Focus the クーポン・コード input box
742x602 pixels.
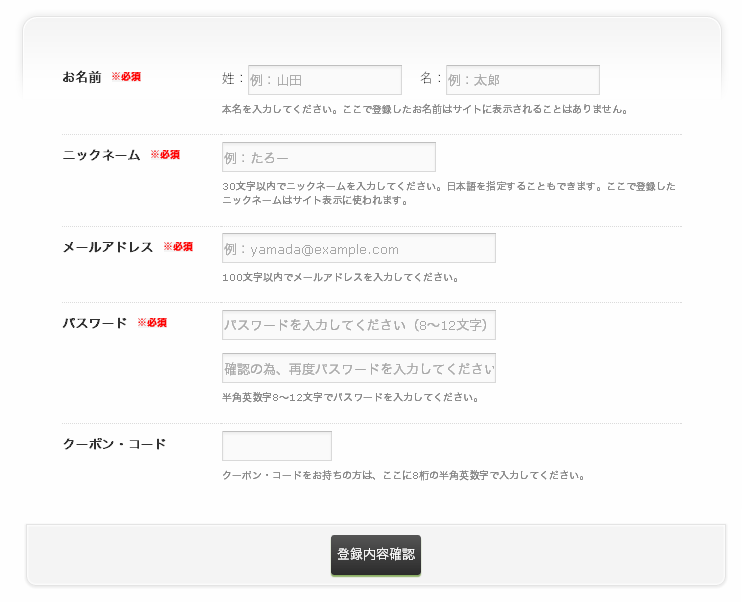pyautogui.click(x=276, y=446)
